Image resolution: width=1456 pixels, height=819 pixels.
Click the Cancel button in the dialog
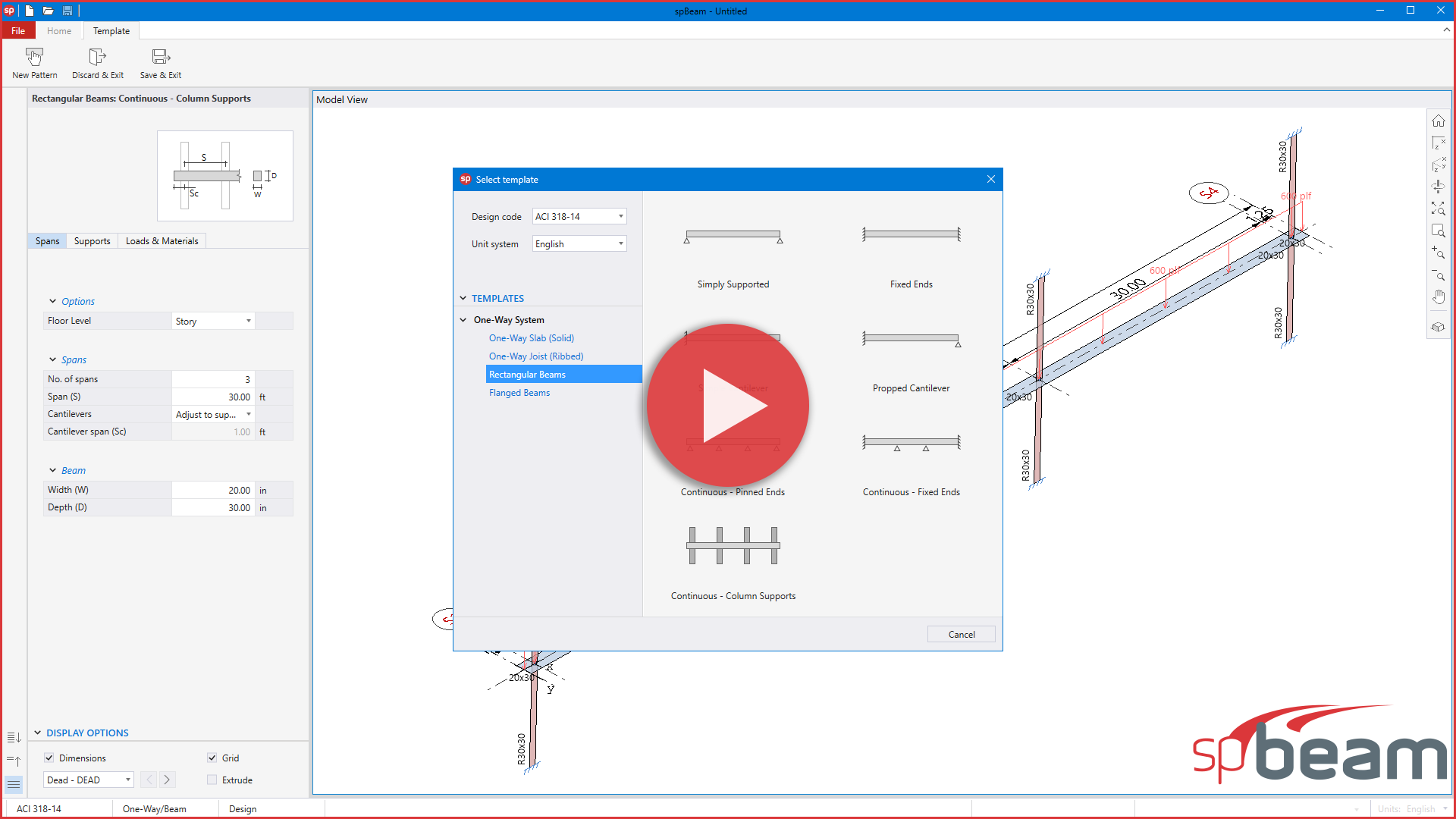tap(961, 634)
